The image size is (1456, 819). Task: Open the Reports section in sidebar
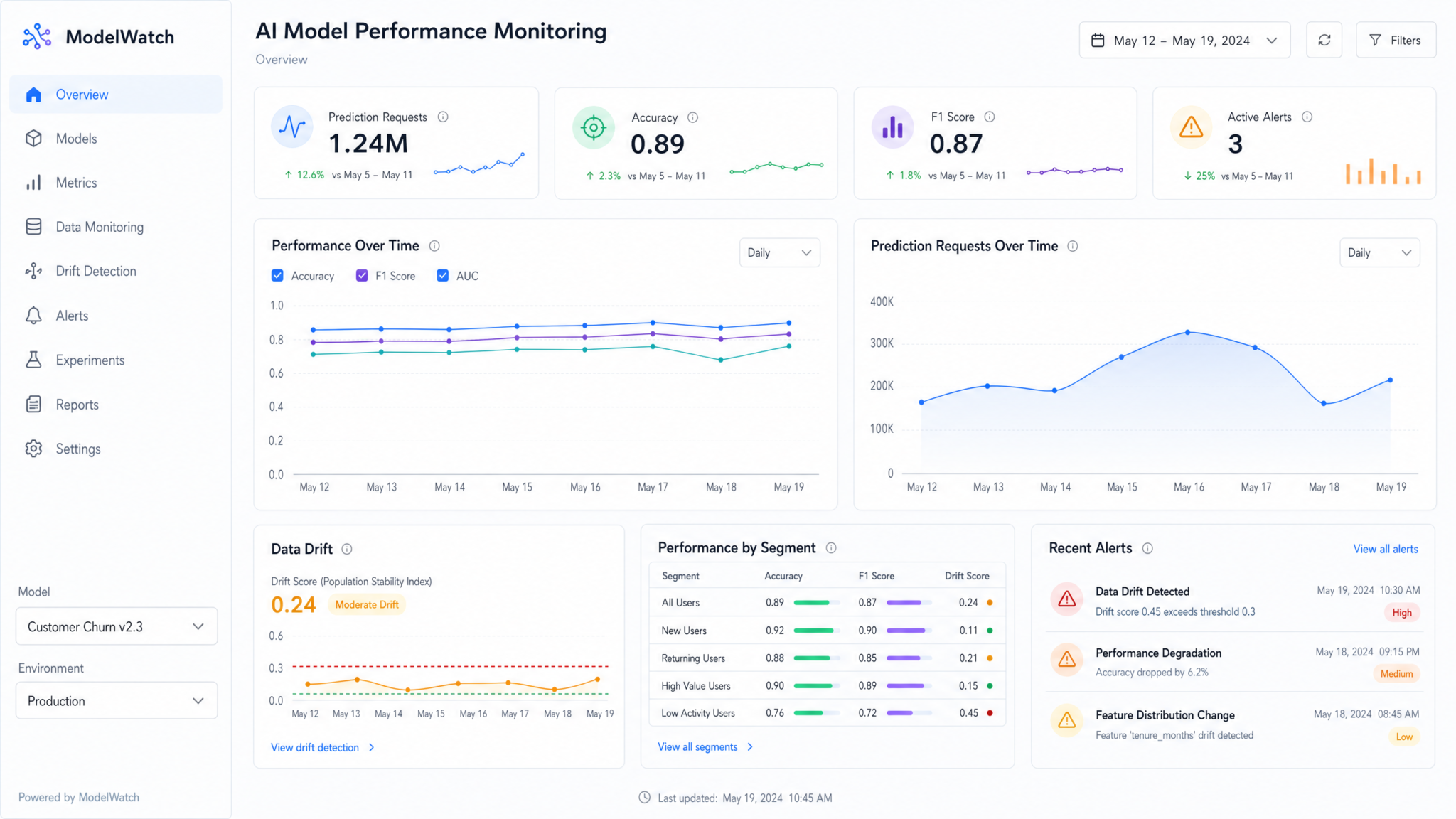[x=116, y=405]
